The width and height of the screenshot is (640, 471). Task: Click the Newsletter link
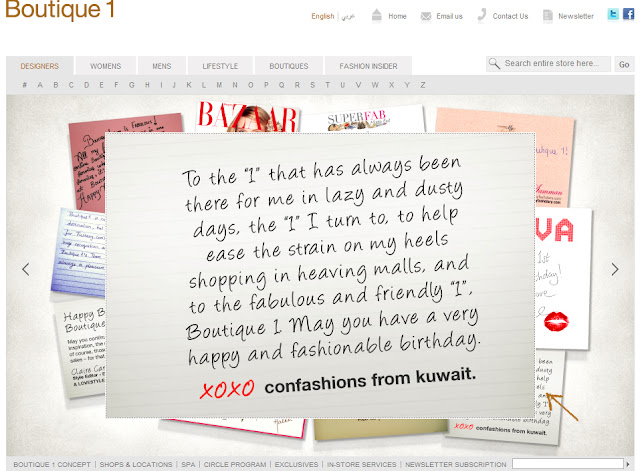576,16
